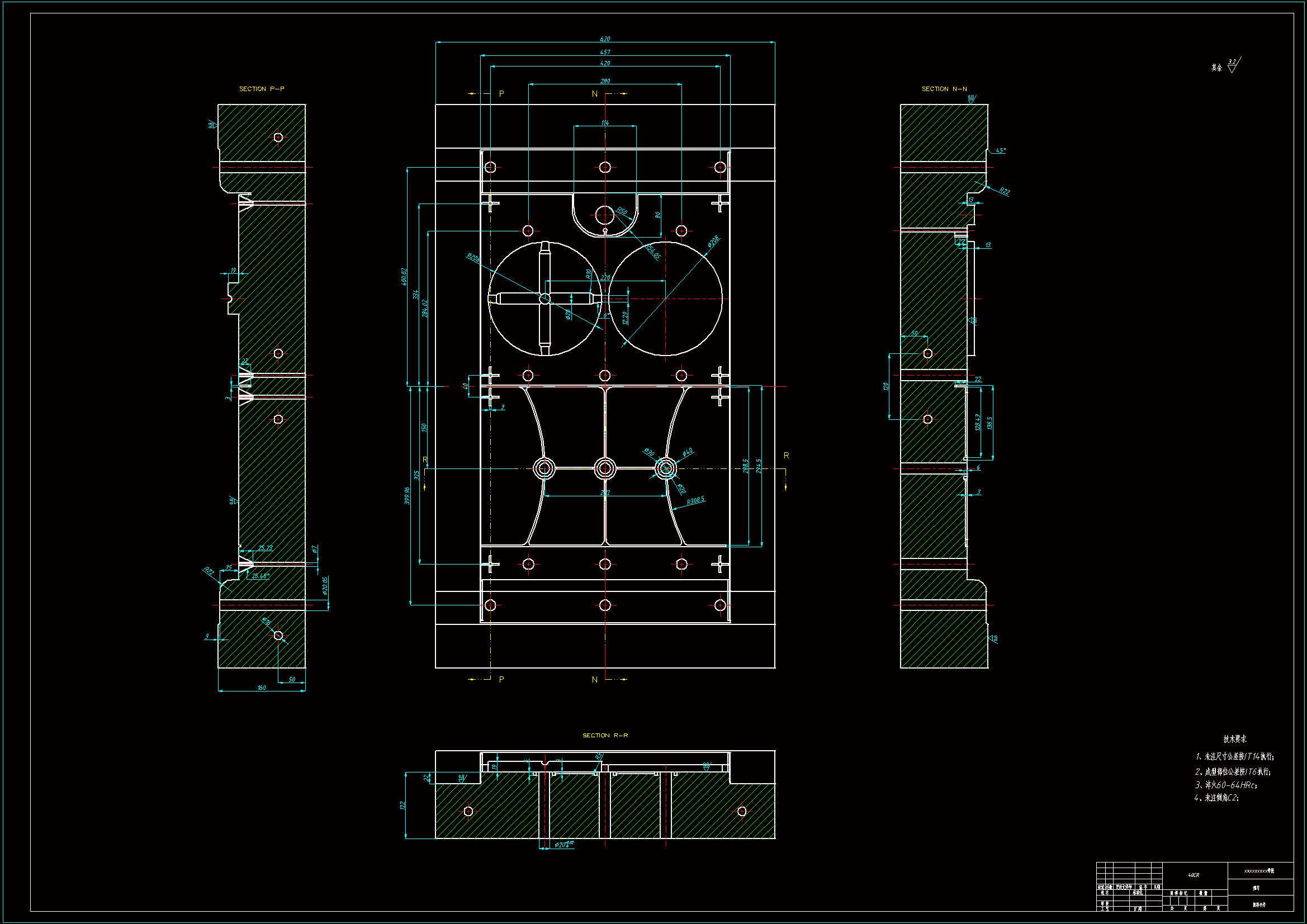Click the surface roughness symbol next to 其余

[x=1233, y=66]
